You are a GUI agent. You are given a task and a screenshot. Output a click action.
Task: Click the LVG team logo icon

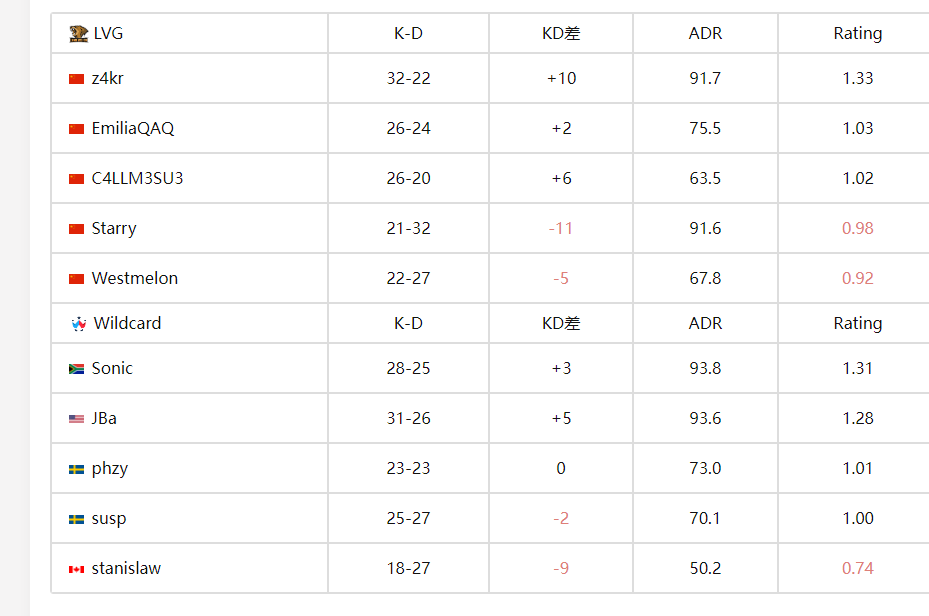(x=78, y=34)
